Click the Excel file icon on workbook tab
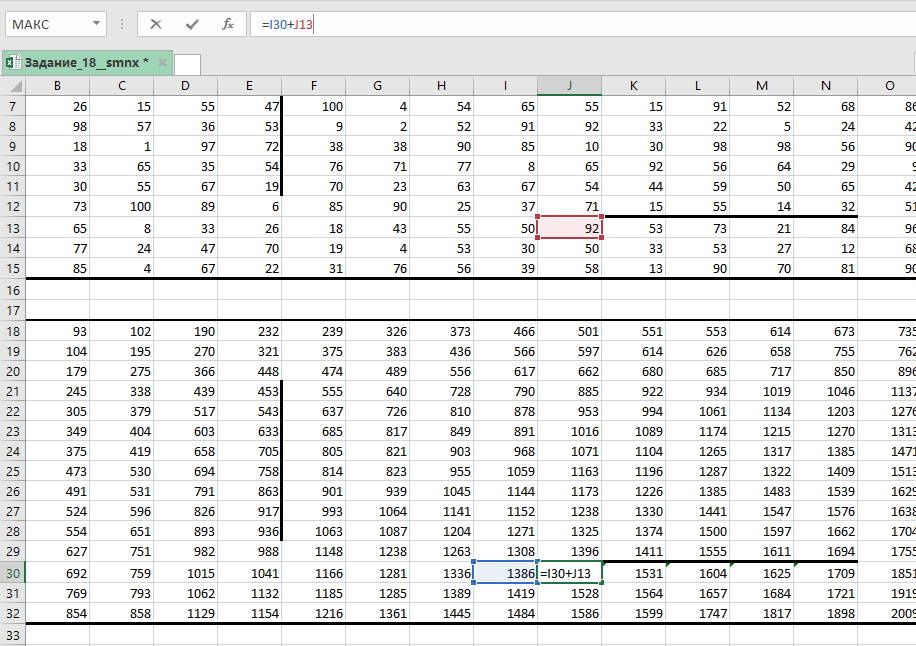The width and height of the screenshot is (916, 646). pyautogui.click(x=13, y=63)
